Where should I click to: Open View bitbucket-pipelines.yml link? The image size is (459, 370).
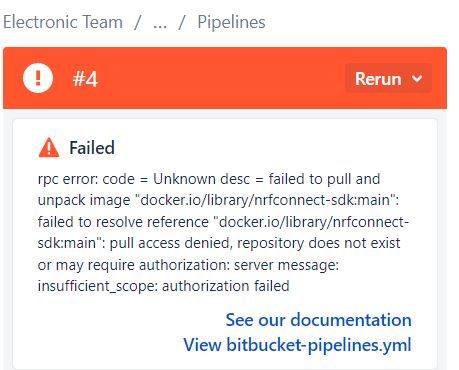(297, 345)
